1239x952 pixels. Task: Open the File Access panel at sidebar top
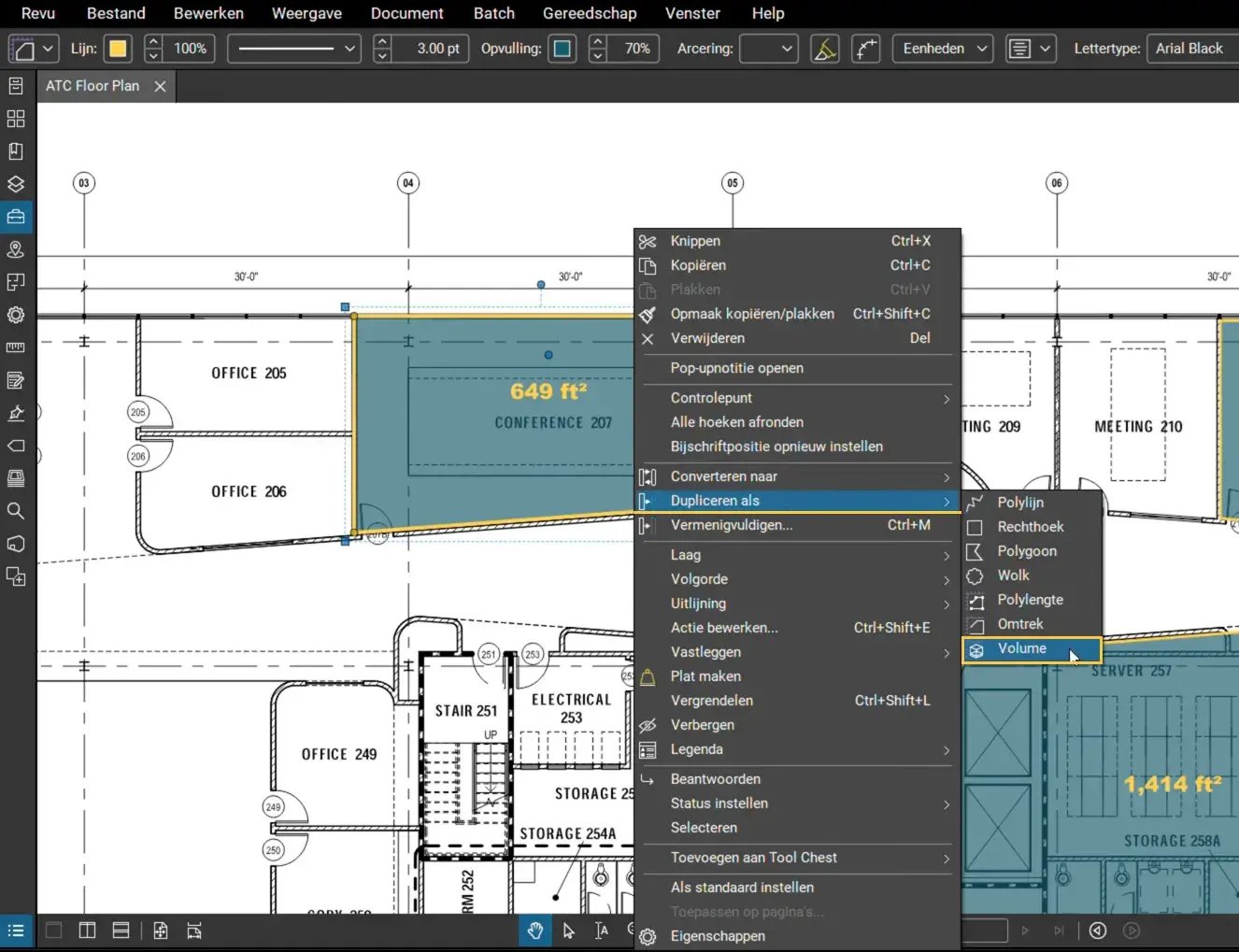click(16, 86)
